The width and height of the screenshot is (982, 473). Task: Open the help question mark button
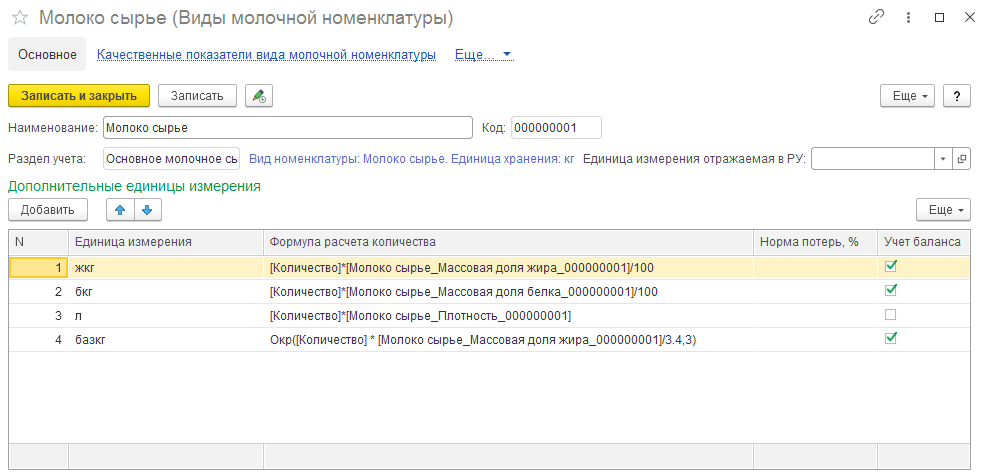click(x=957, y=95)
